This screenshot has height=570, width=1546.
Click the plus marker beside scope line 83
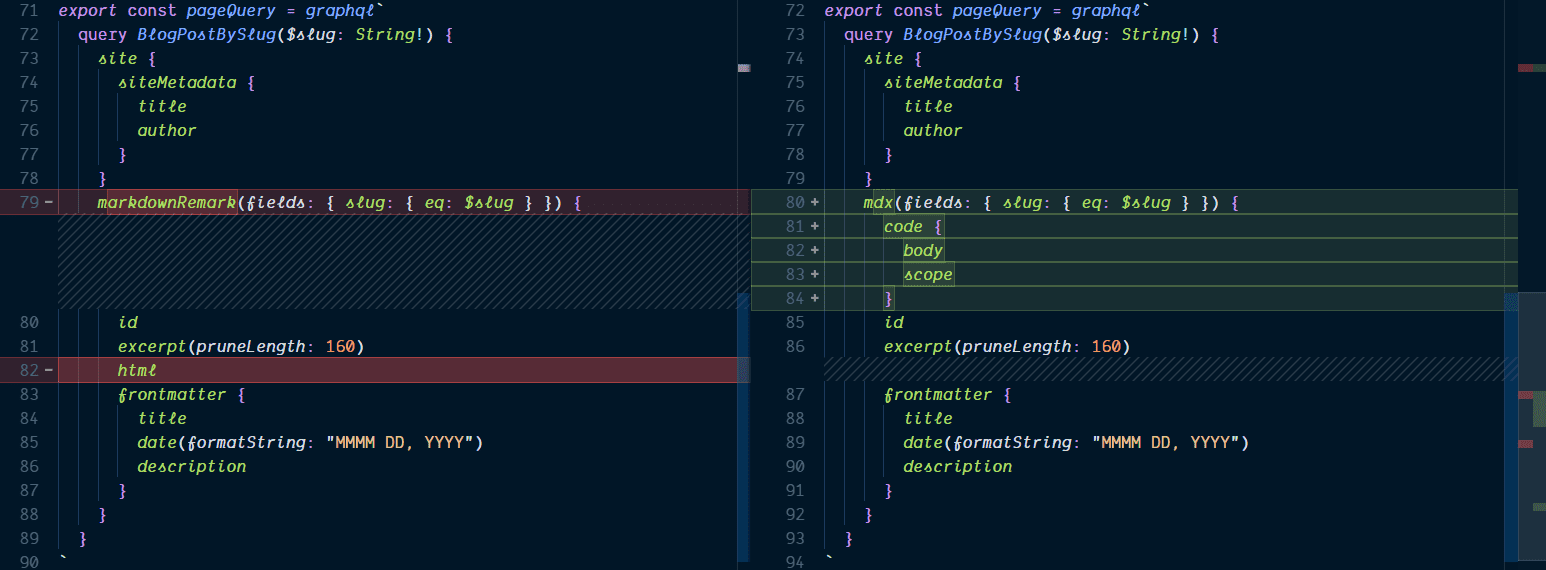point(814,275)
